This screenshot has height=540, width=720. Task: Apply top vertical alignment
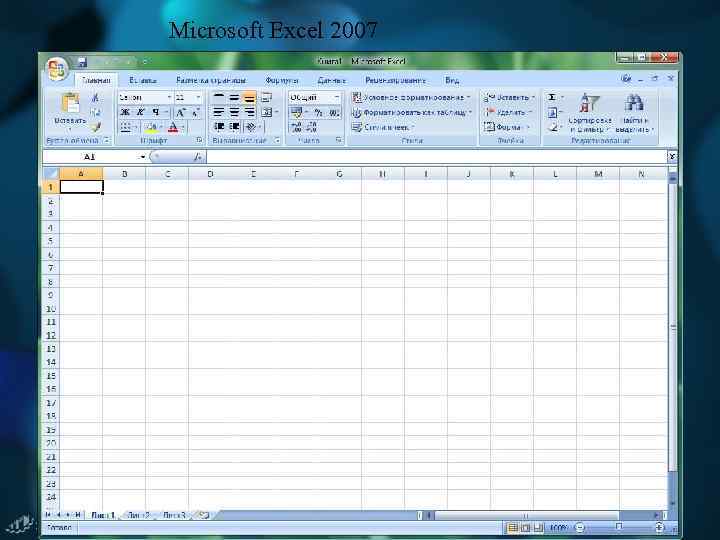pos(219,97)
